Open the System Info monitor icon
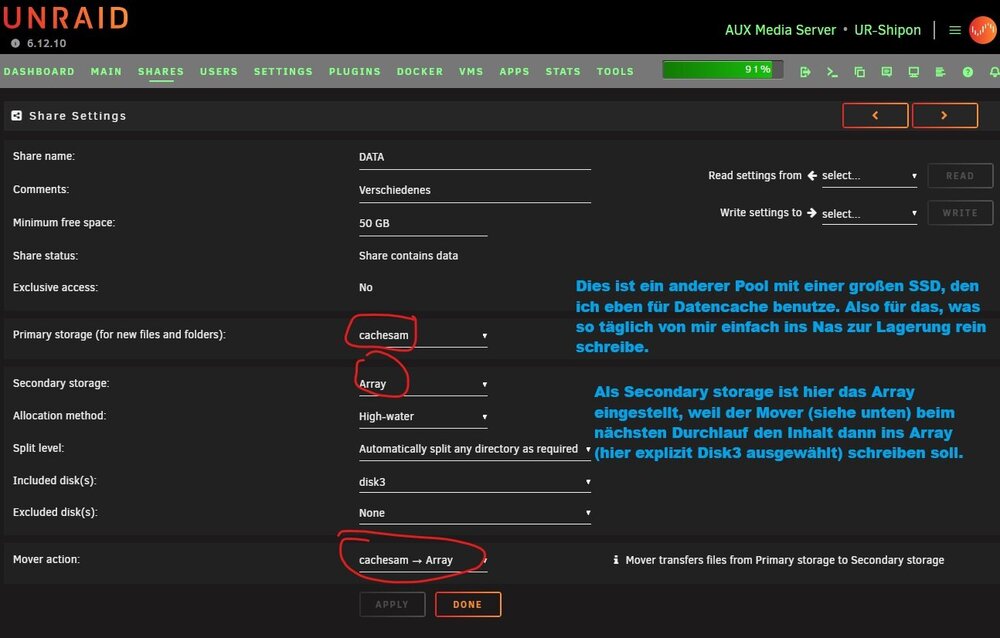The width and height of the screenshot is (1000, 638). tap(914, 72)
